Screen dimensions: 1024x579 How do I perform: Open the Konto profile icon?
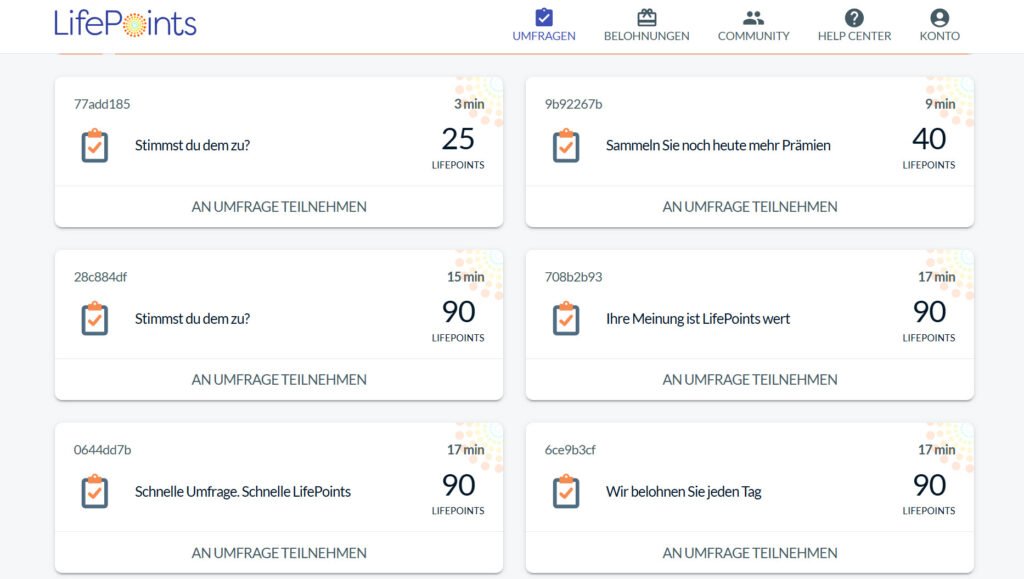tap(939, 17)
